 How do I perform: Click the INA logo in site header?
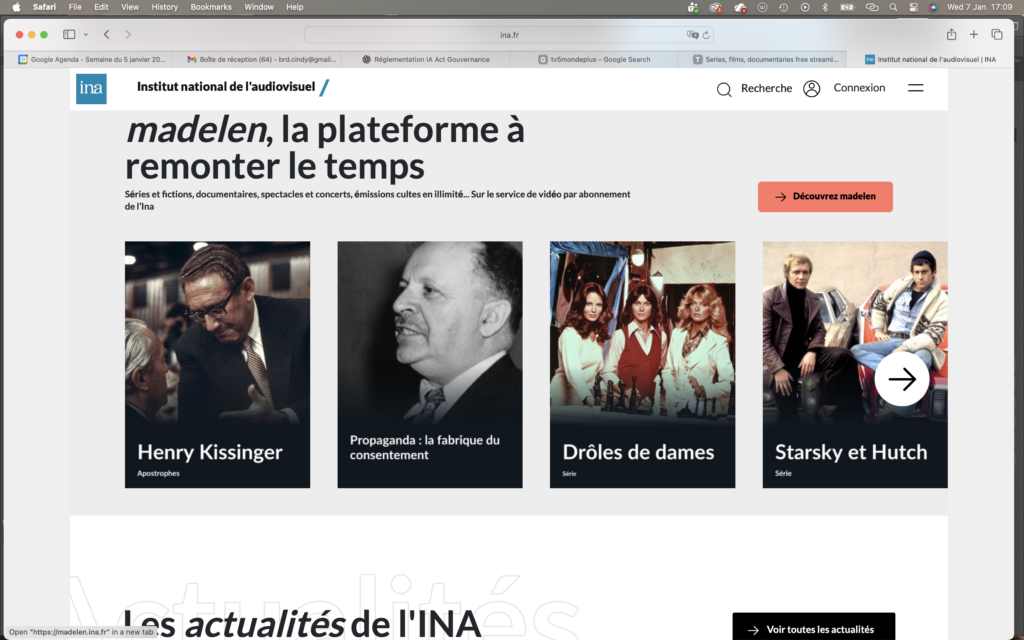[x=91, y=89]
